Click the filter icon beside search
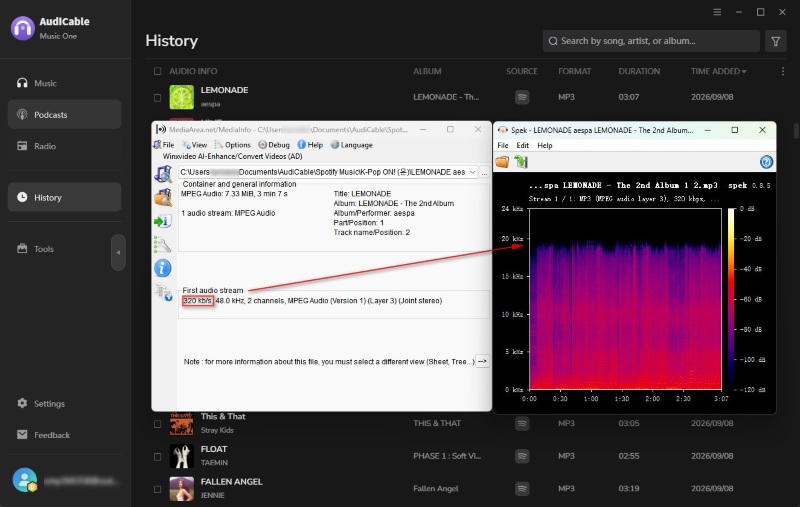The image size is (800, 507). [x=776, y=41]
